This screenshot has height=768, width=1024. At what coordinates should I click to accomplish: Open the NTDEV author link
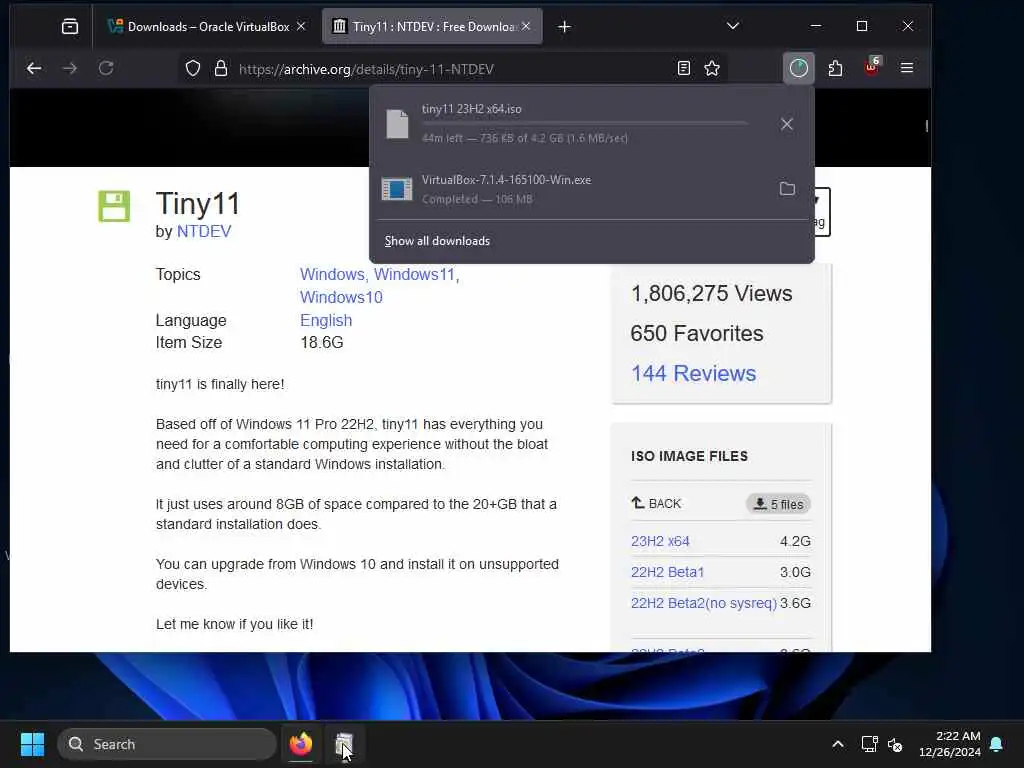(204, 231)
